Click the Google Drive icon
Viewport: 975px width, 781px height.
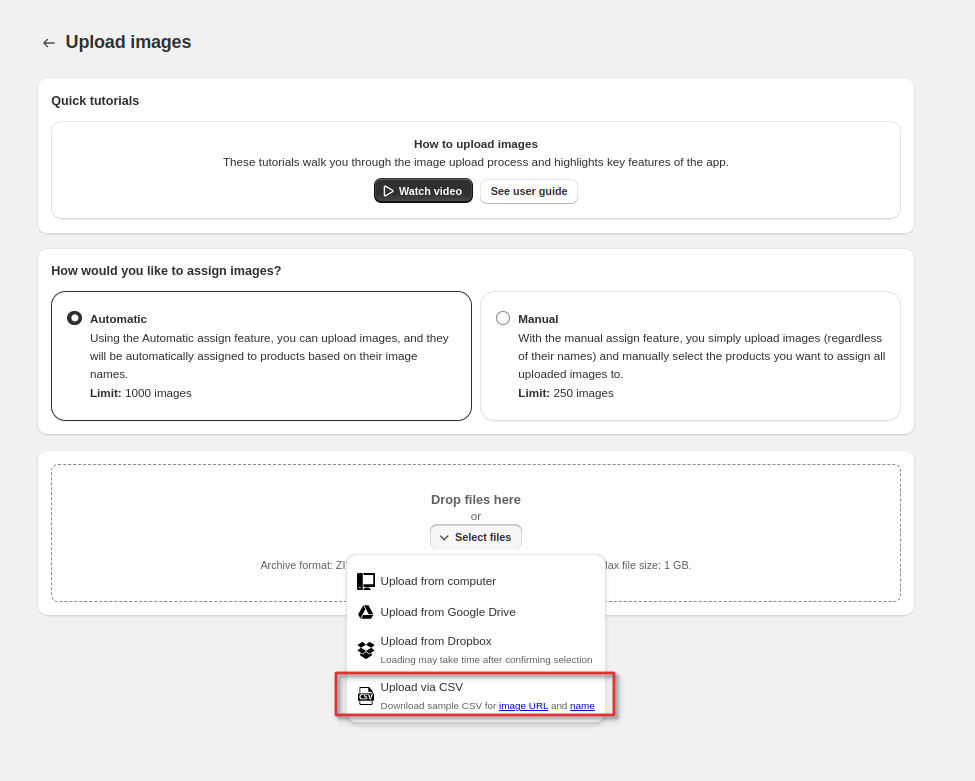366,612
